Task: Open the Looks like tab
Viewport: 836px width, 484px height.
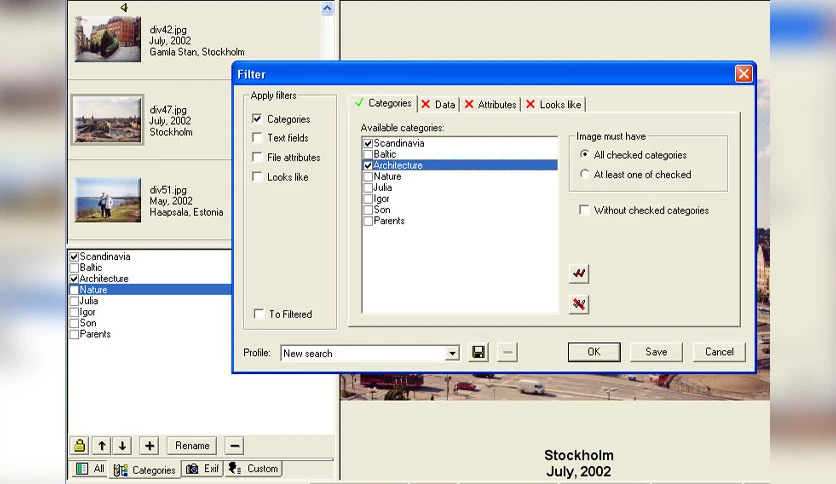Action: [553, 104]
